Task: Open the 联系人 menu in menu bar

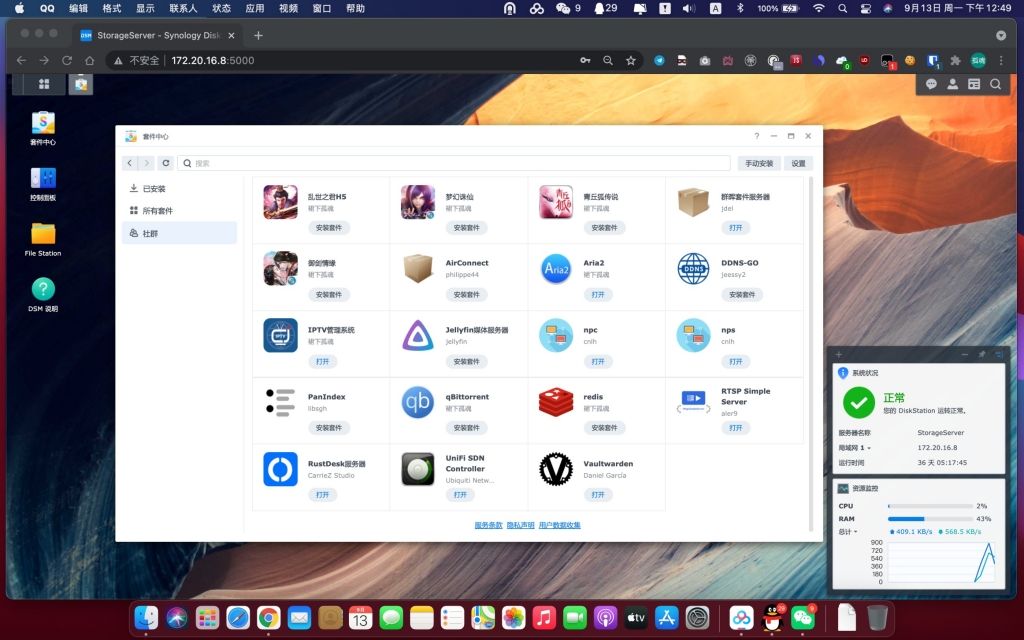Action: click(184, 8)
